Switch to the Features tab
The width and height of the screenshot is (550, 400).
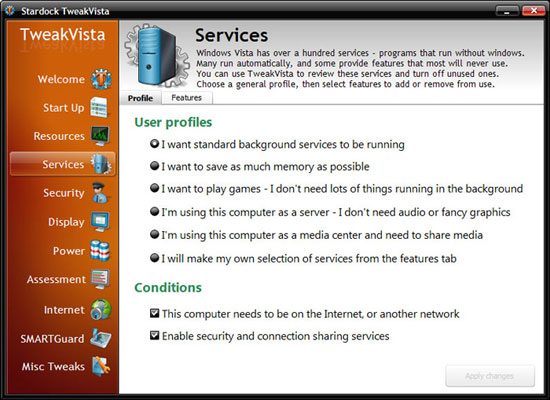pos(187,98)
